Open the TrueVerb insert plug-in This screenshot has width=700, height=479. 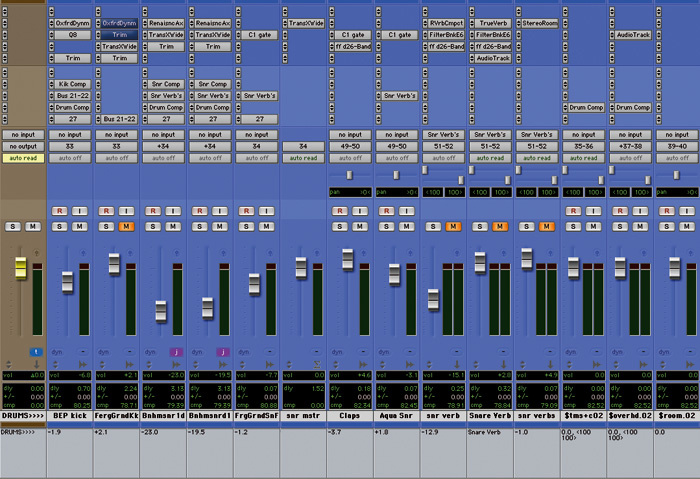click(492, 22)
